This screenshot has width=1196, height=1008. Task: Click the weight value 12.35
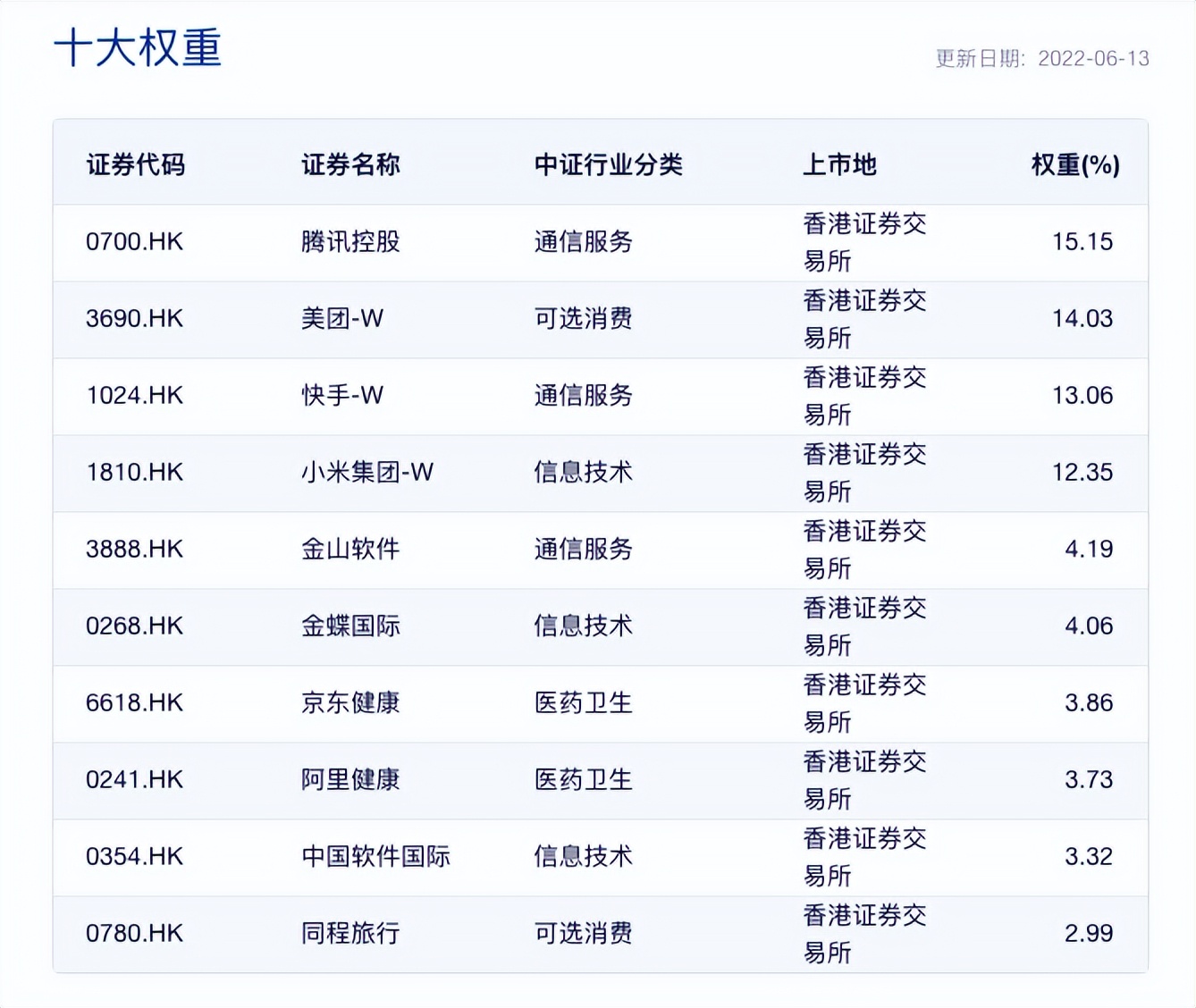(x=1082, y=473)
